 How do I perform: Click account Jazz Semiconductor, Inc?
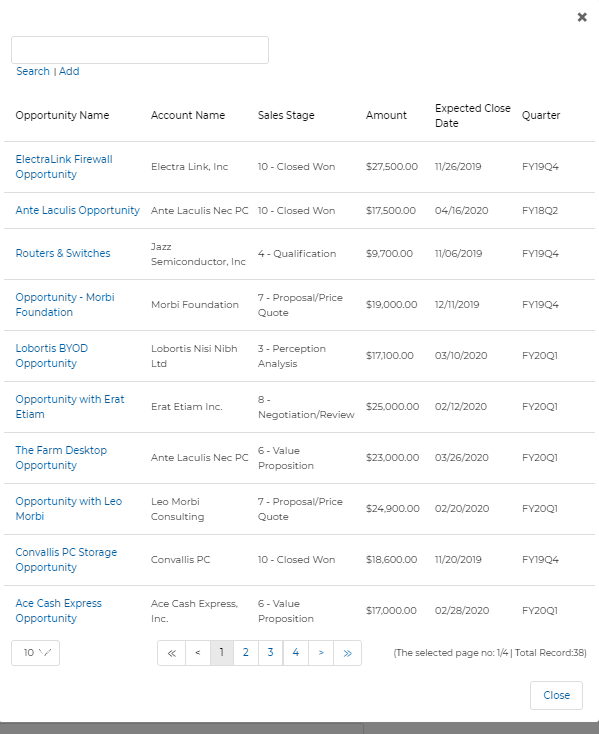click(x=198, y=254)
